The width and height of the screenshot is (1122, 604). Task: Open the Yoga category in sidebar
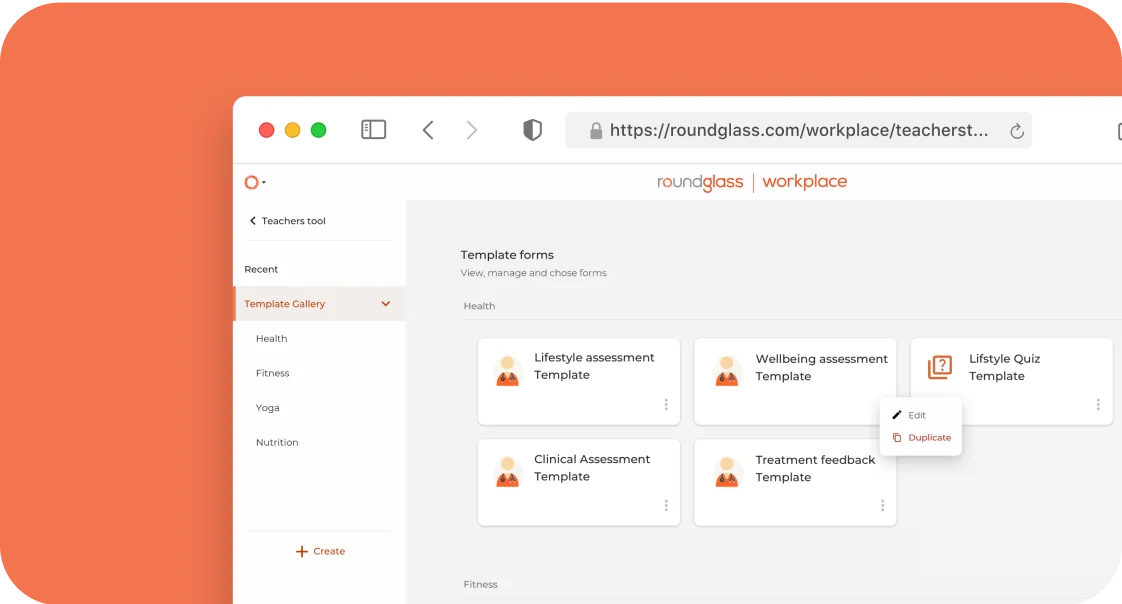(x=267, y=408)
